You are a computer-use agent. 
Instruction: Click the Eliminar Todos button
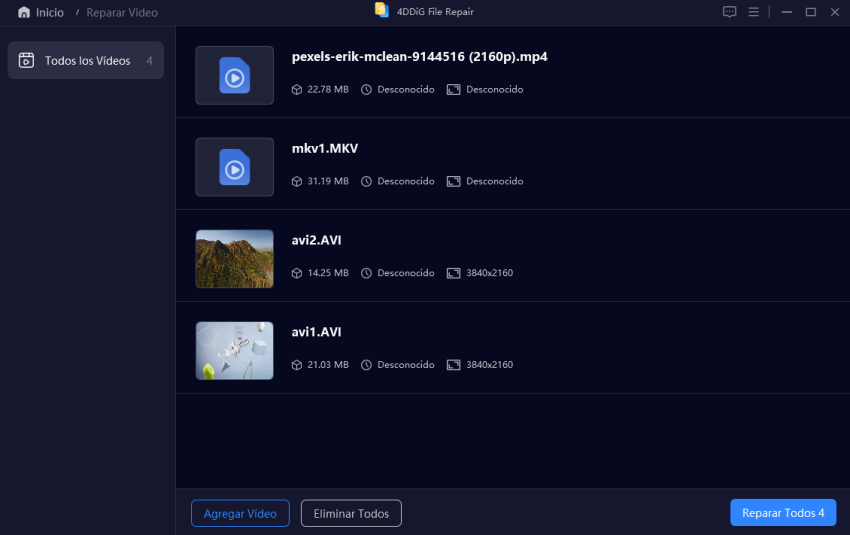tap(351, 513)
